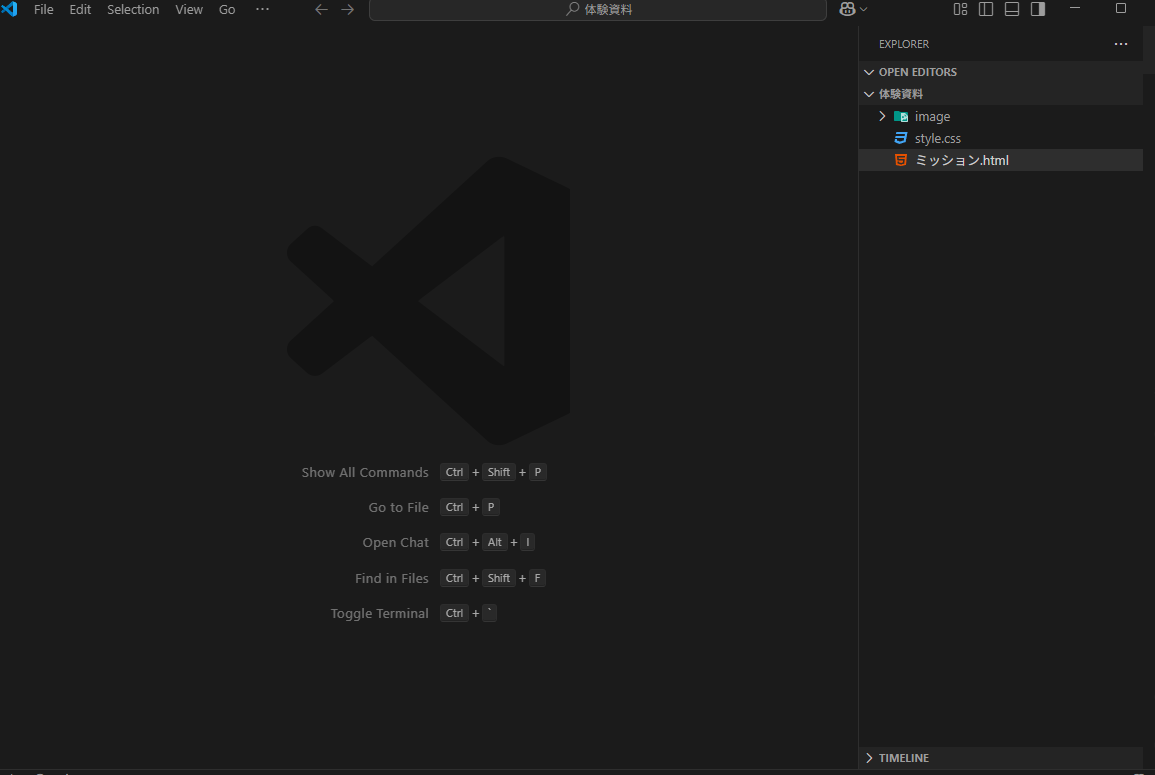The width and height of the screenshot is (1155, 775).
Task: Open Explorer's Views and More Actions ellipsis
Action: [1121, 44]
